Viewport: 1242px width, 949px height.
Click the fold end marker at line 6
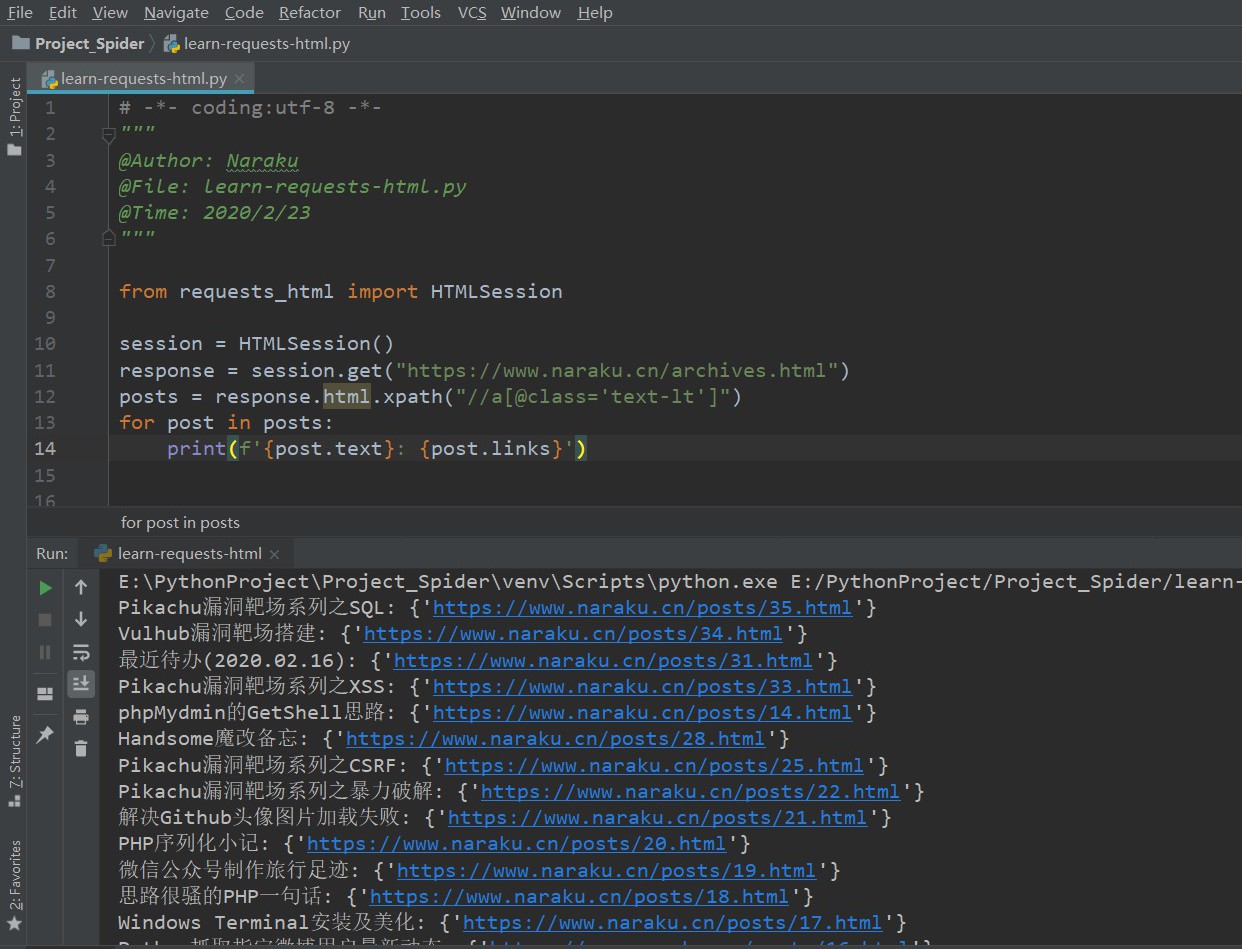(109, 238)
